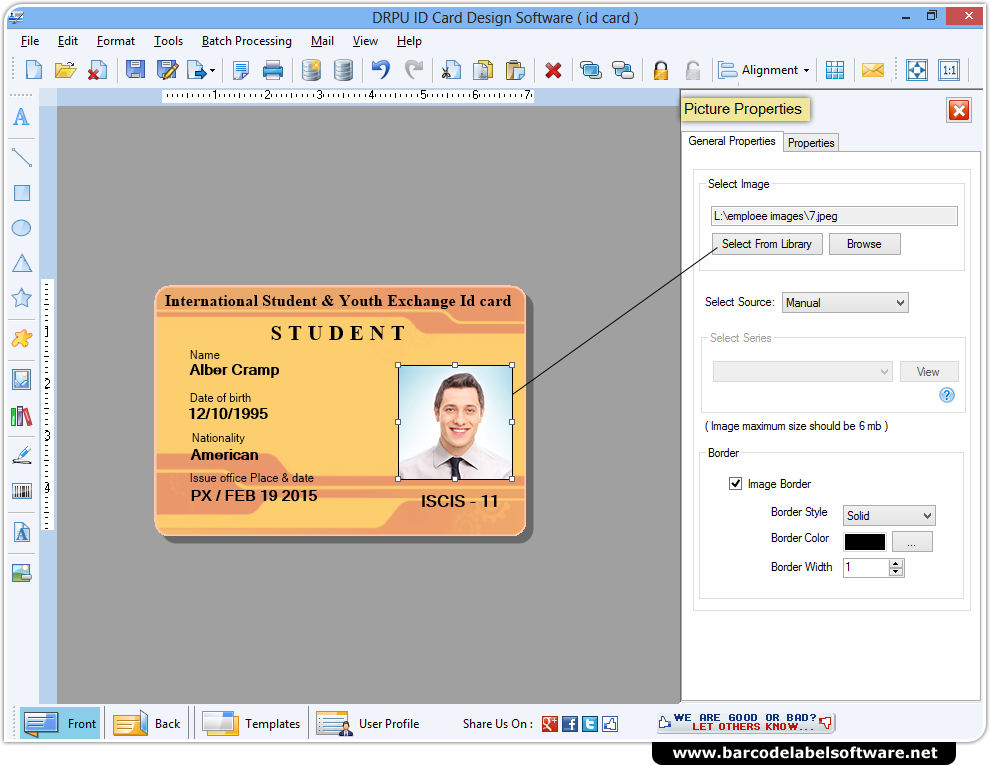Switch the card view to Back
Screen dimensions: 990x765
tap(148, 723)
